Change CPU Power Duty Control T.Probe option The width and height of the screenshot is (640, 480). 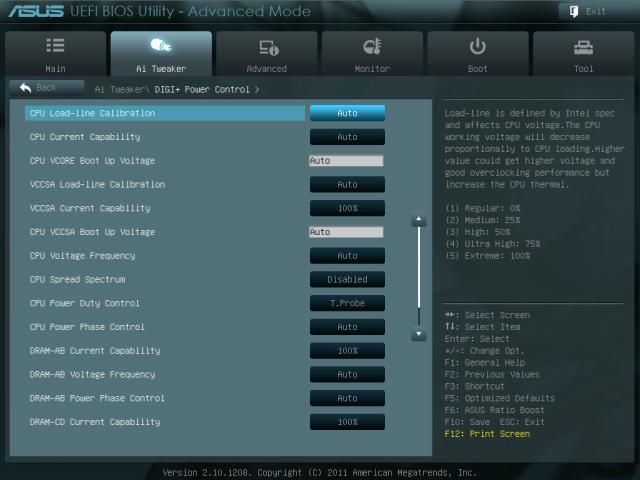click(347, 303)
